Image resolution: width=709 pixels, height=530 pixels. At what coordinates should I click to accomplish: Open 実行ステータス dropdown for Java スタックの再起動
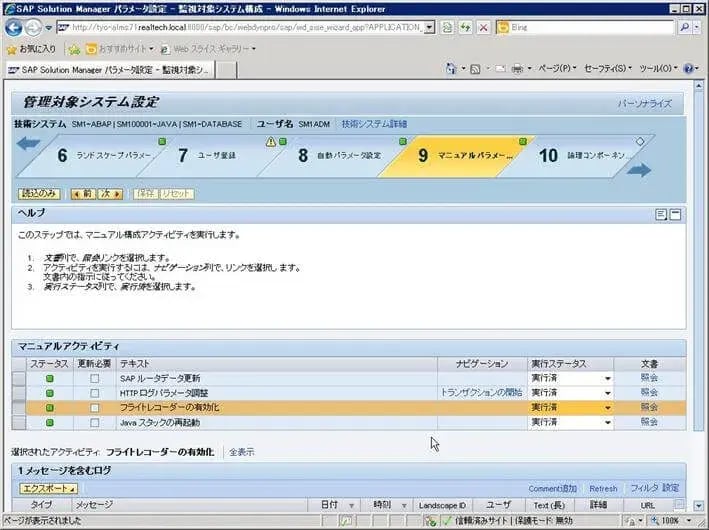[x=607, y=423]
